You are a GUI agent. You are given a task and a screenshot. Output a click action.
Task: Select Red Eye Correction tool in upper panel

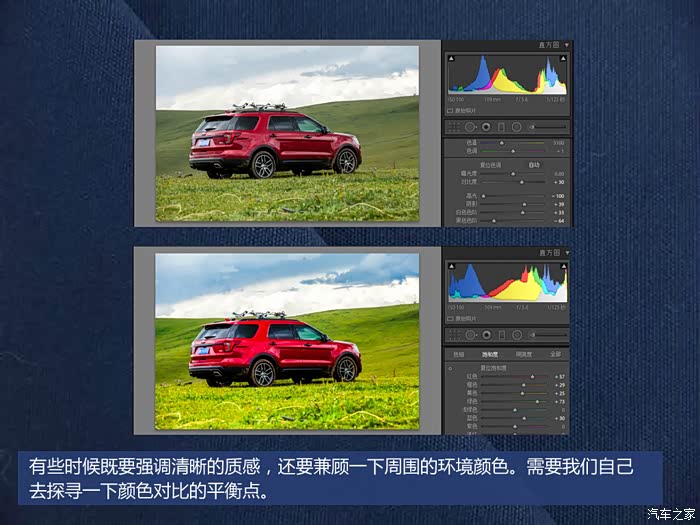click(486, 127)
